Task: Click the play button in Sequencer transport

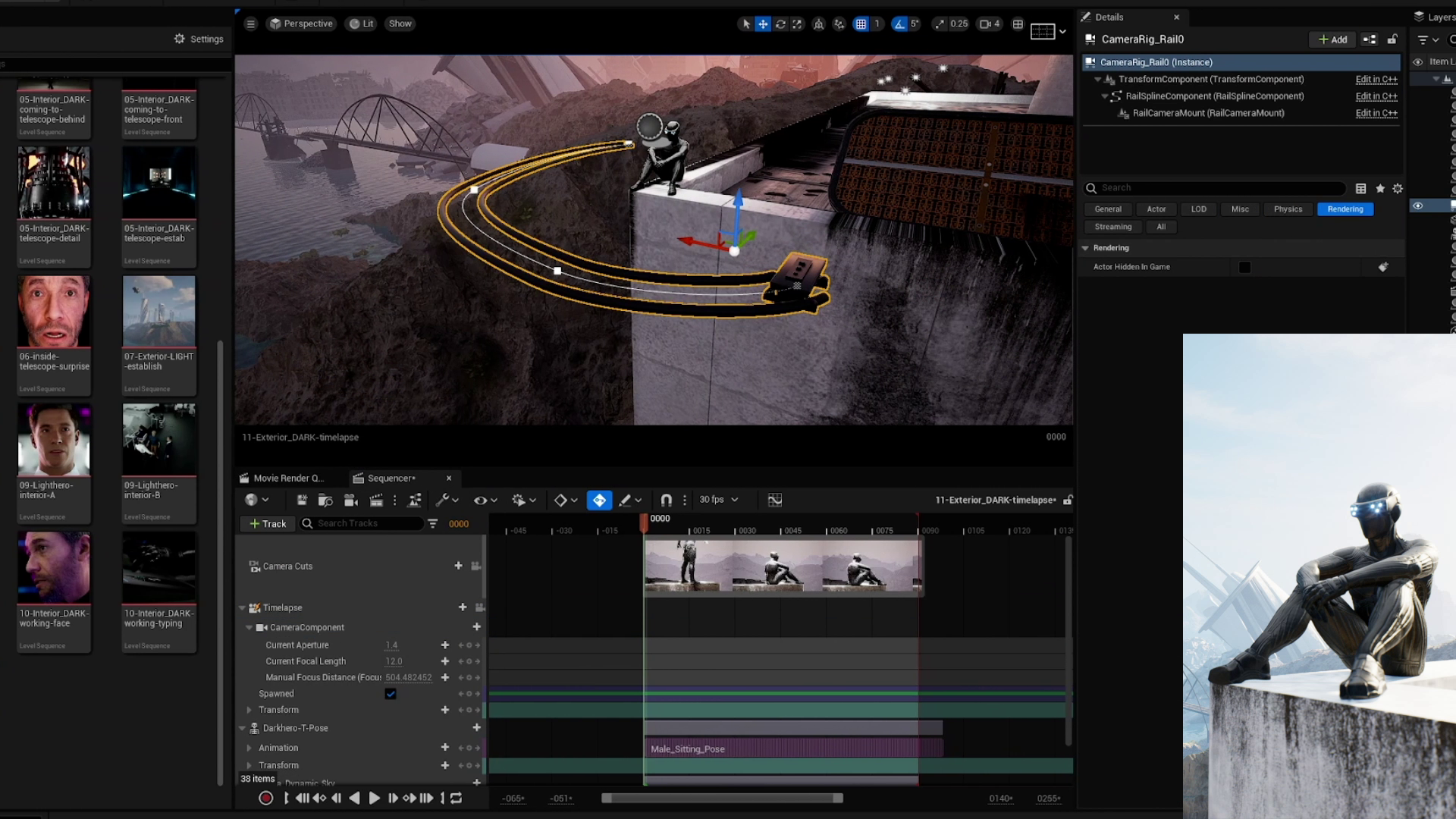Action: (x=374, y=799)
